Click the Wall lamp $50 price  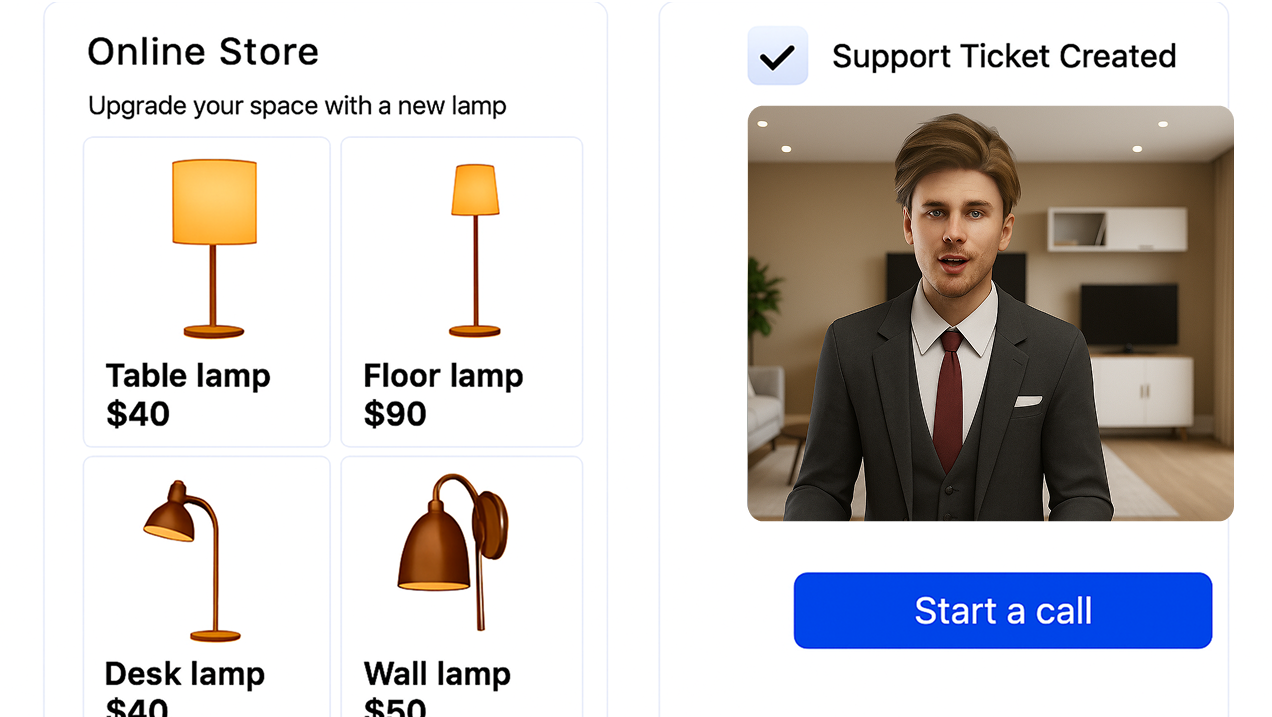pos(395,706)
